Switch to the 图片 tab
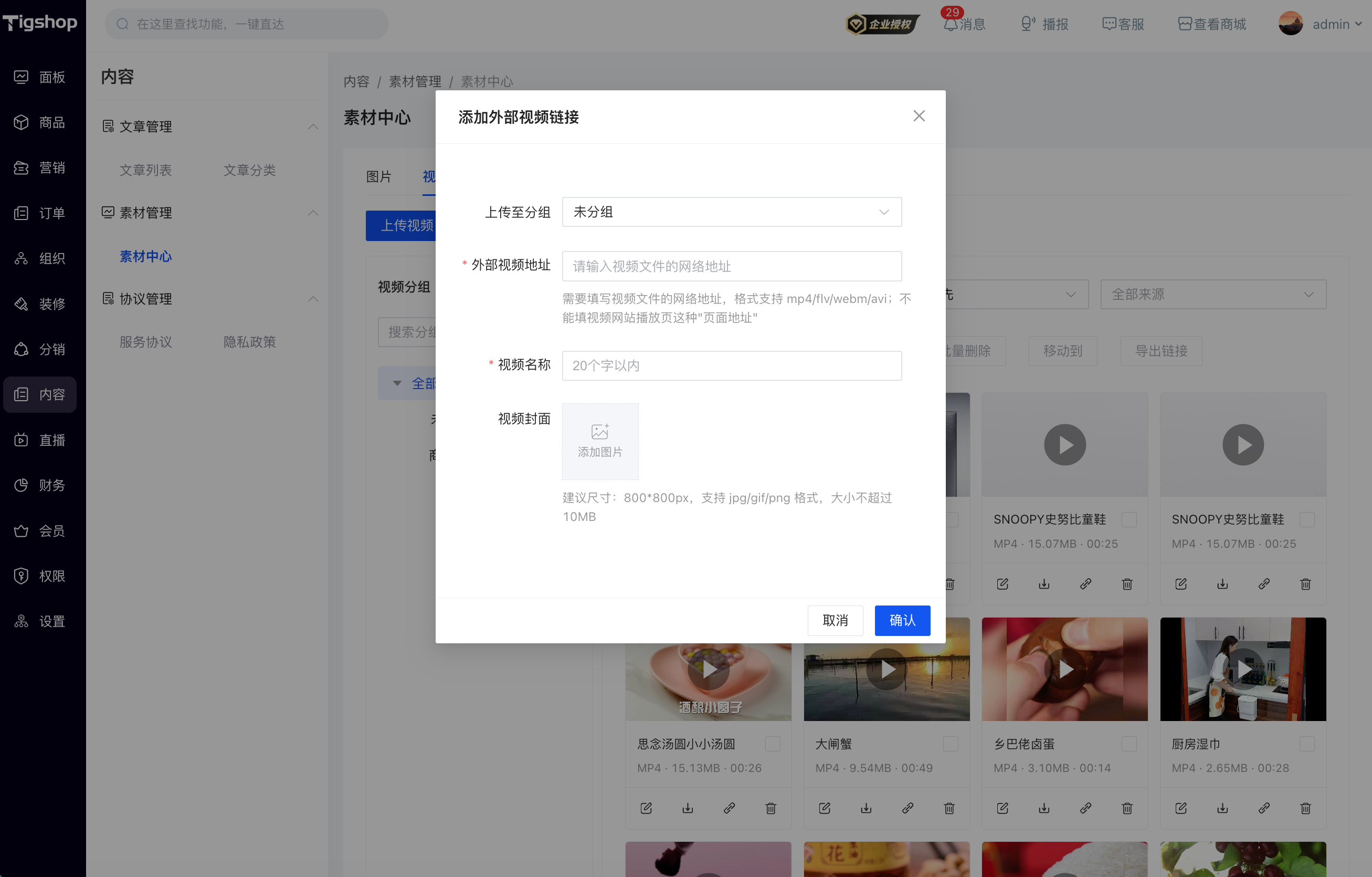This screenshot has height=877, width=1372. (x=379, y=177)
